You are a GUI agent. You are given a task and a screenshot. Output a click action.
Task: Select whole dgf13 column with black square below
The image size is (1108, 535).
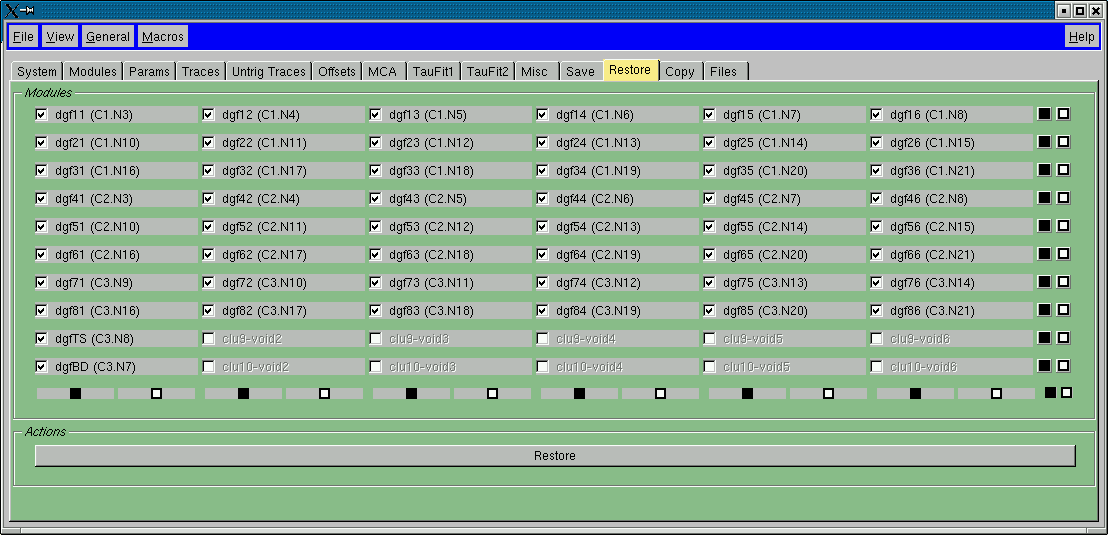point(411,394)
